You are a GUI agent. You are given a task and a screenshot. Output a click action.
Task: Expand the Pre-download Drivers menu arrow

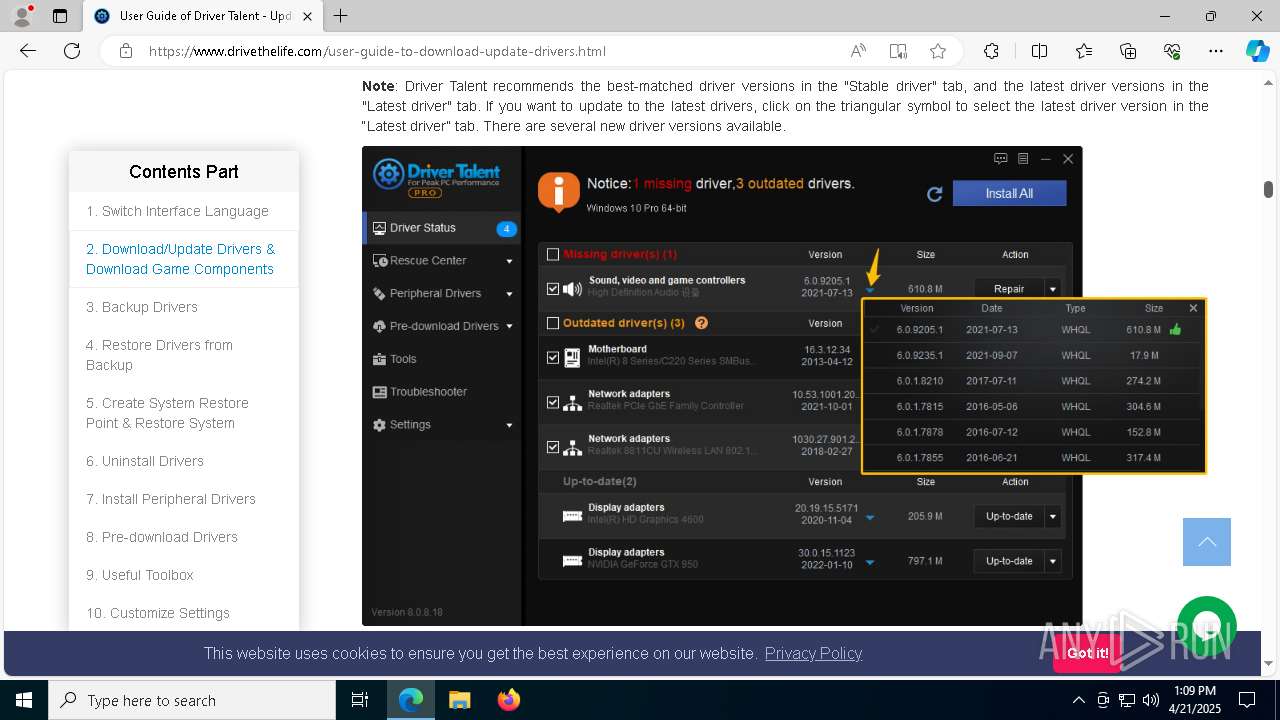pos(509,326)
